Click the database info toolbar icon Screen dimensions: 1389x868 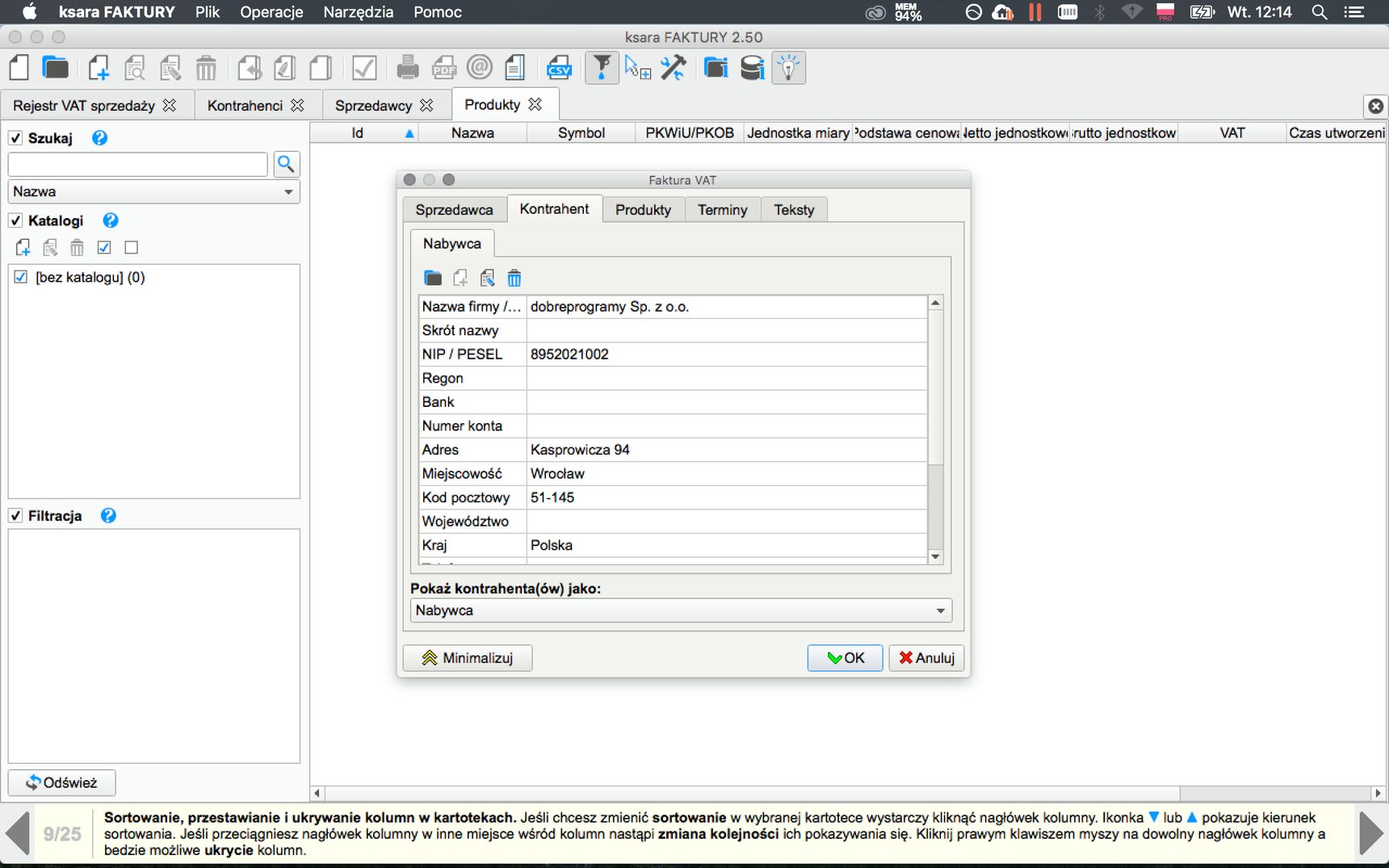(x=753, y=68)
